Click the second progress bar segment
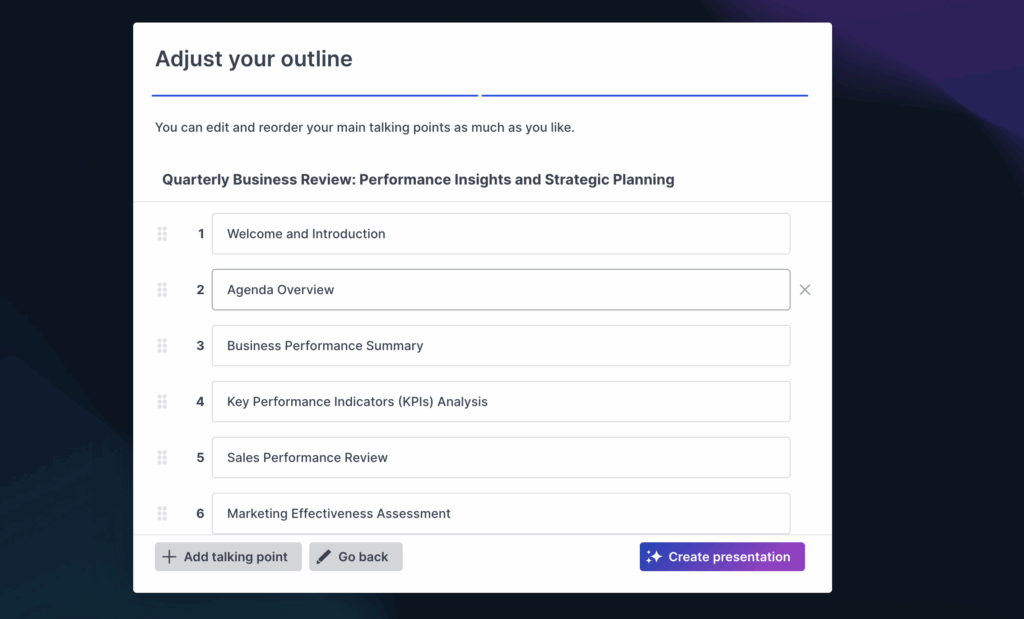The image size is (1024, 619). pos(645,96)
